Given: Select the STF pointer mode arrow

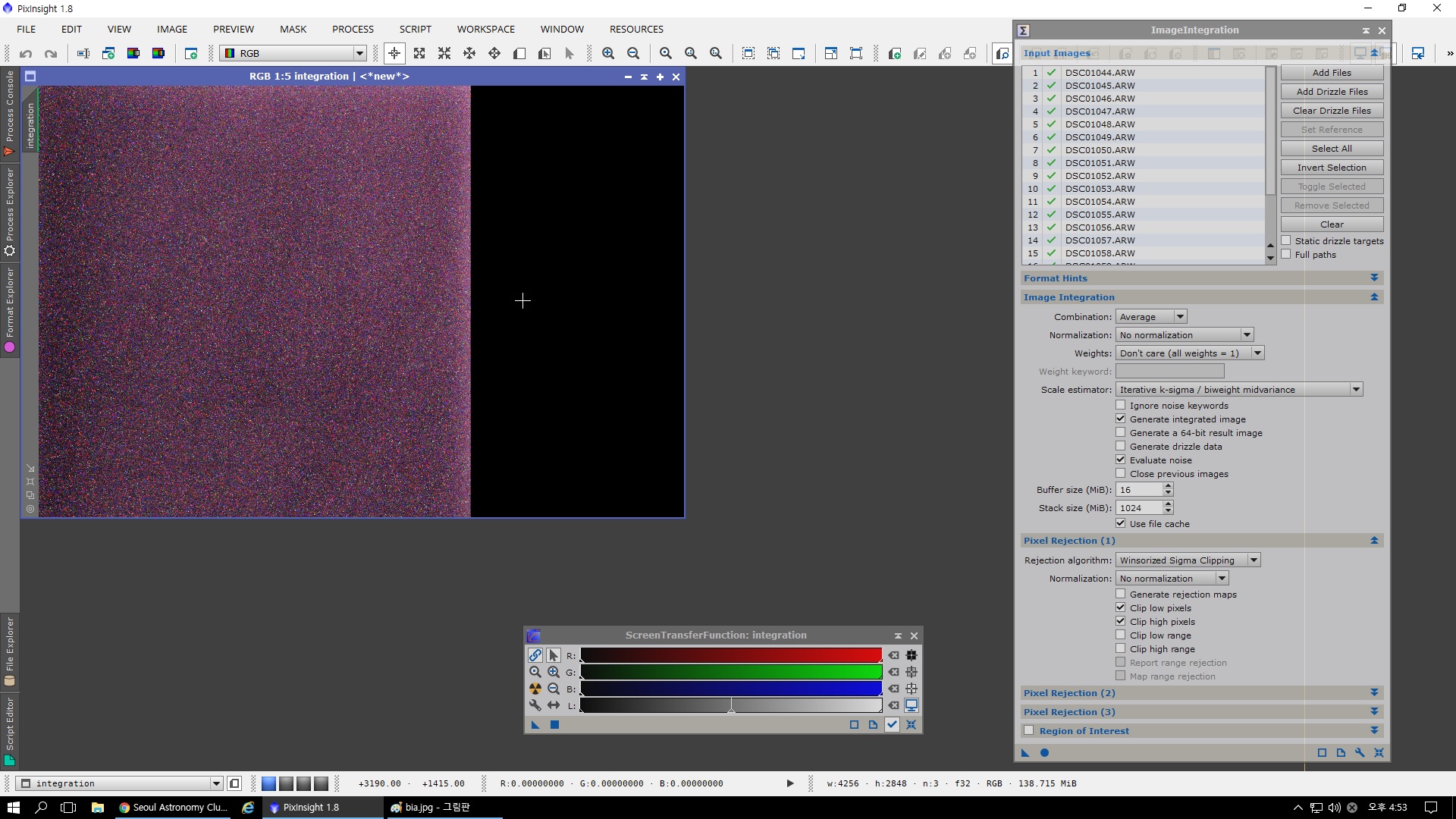Looking at the screenshot, I should click(554, 655).
